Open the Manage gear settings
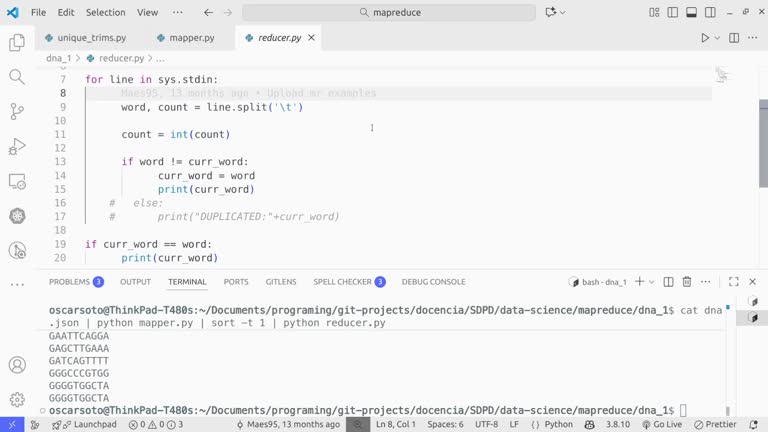The width and height of the screenshot is (768, 432). click(x=17, y=400)
